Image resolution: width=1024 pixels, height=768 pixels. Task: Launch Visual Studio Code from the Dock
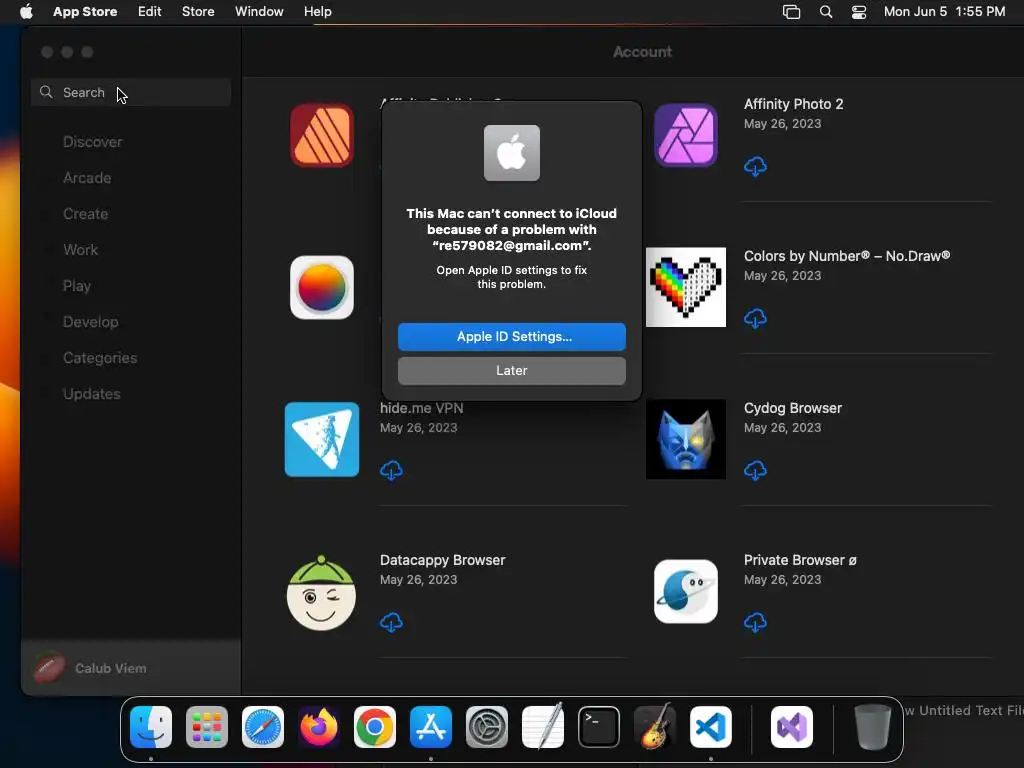click(x=711, y=727)
